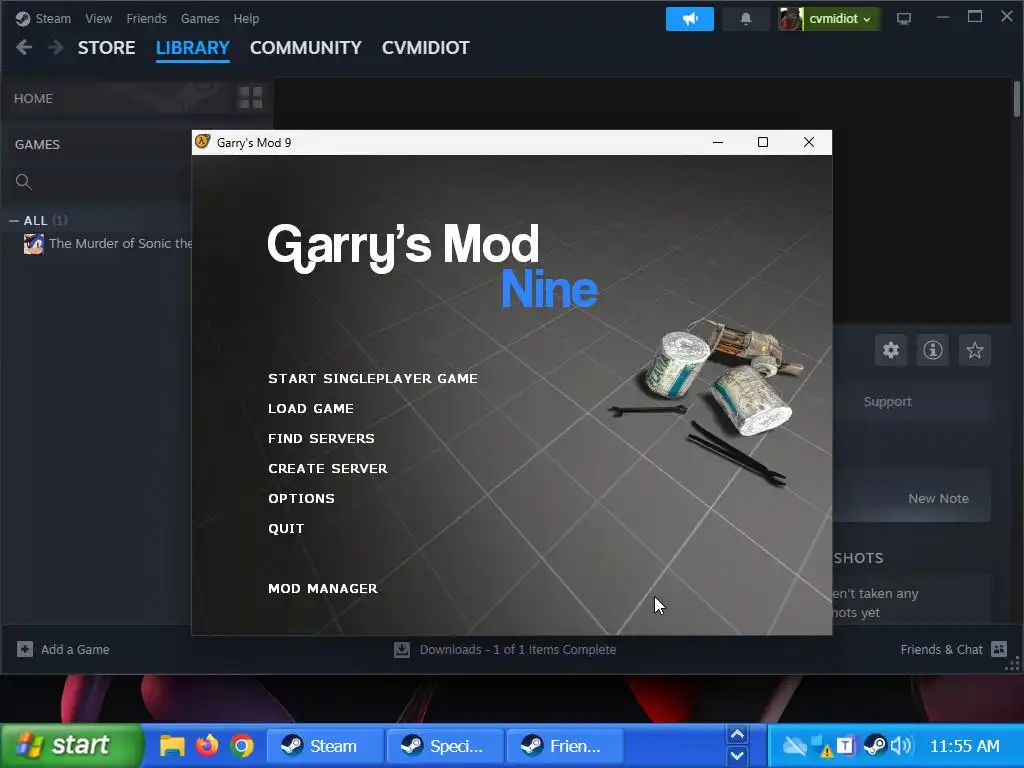Screen dimensions: 1024x768
Task: Click the favorite star icon in Steam
Action: (974, 350)
